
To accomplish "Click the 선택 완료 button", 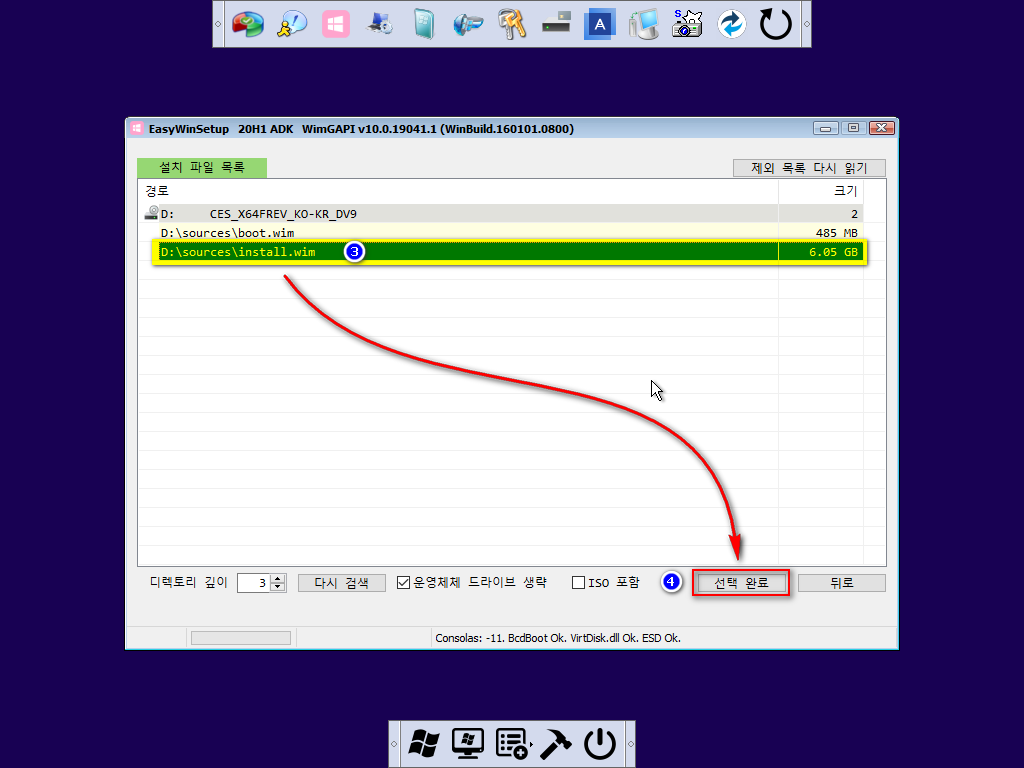I will click(741, 583).
